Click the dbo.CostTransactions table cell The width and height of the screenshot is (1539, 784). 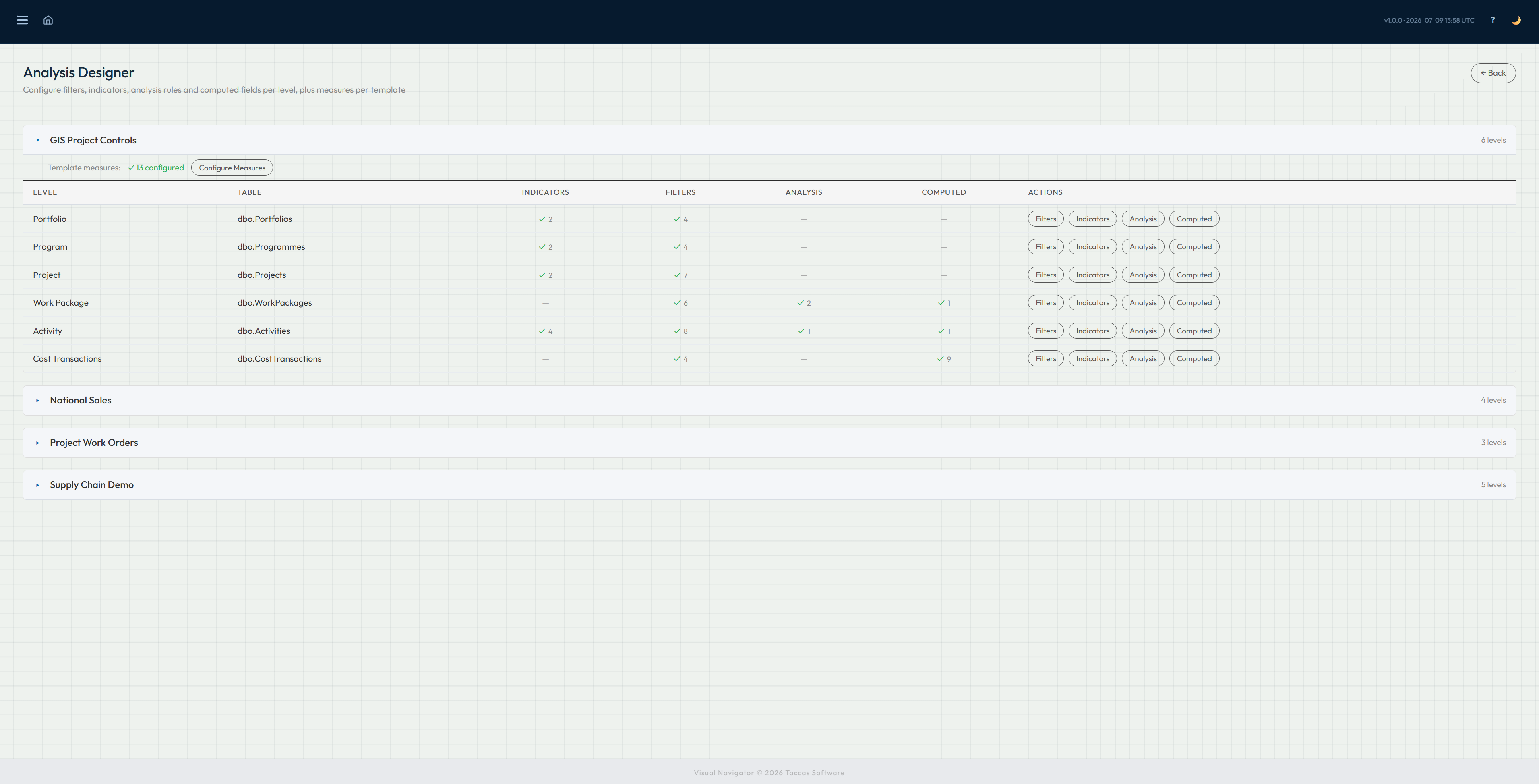pos(279,358)
